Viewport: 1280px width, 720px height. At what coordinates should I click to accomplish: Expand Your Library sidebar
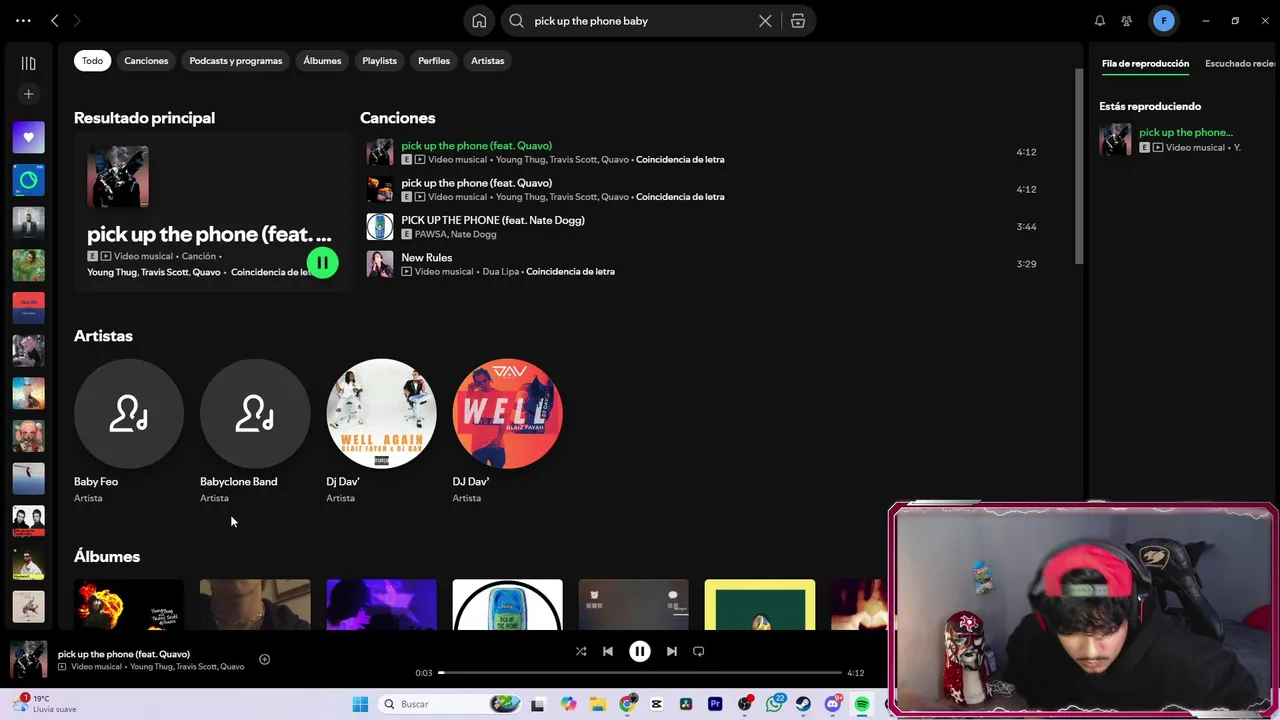click(28, 63)
